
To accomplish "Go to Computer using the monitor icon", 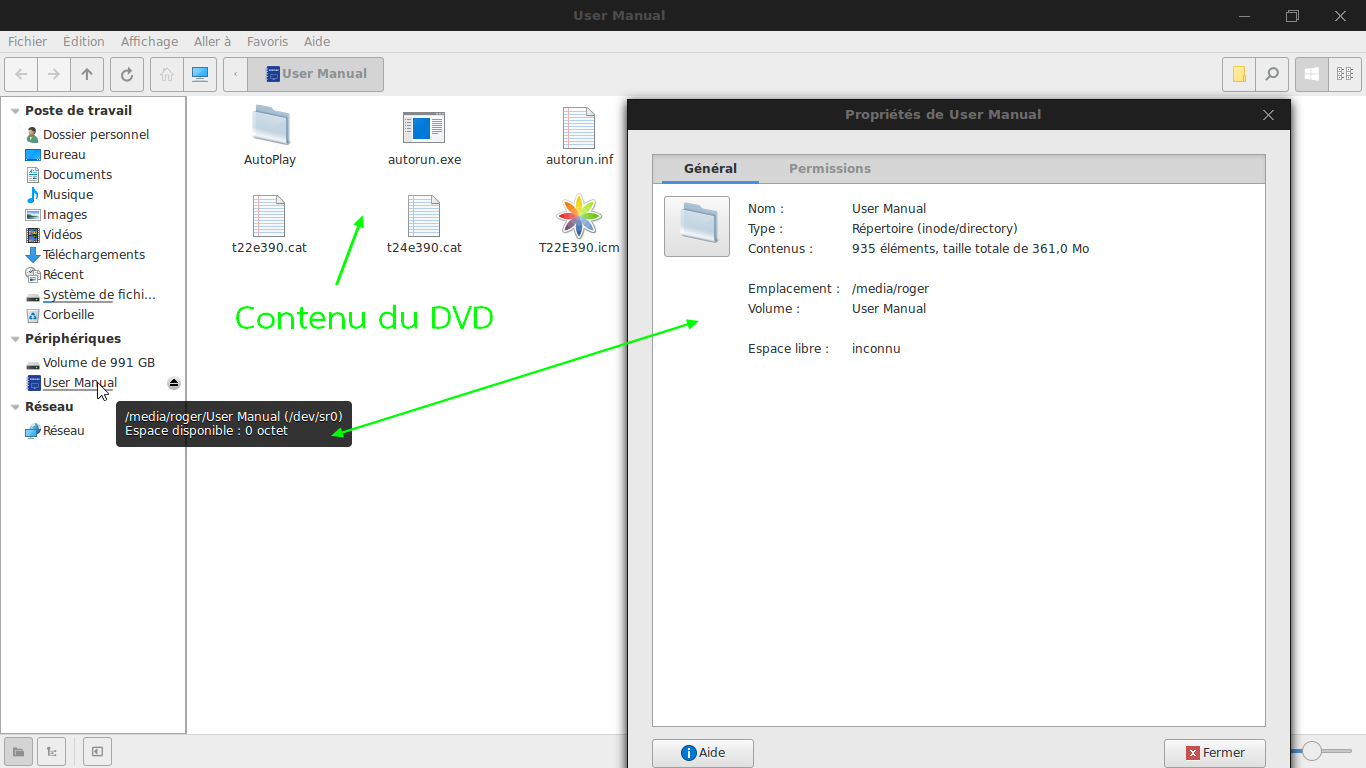I will click(x=200, y=74).
